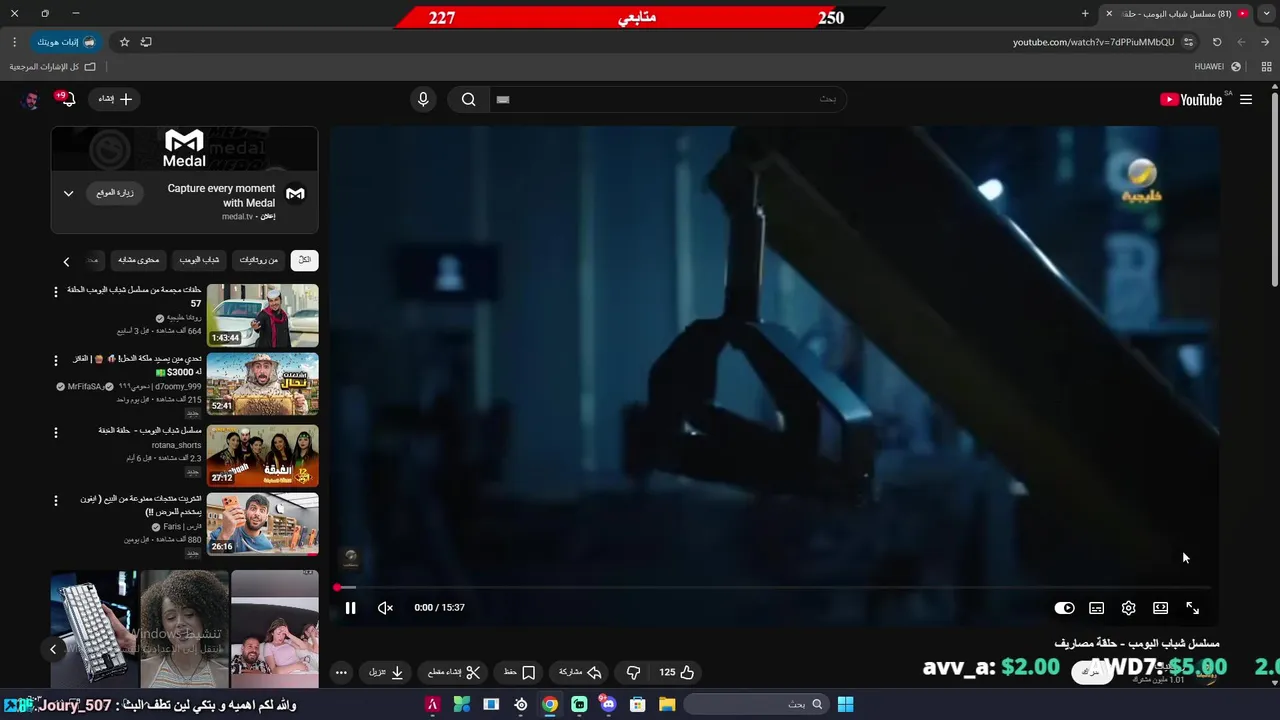Viewport: 1280px width, 720px height.
Task: Open the YouTube hamburger guide menu
Action: coord(1246,99)
